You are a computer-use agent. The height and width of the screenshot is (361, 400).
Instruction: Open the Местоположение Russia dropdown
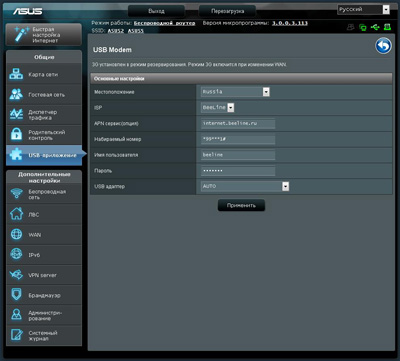click(235, 92)
